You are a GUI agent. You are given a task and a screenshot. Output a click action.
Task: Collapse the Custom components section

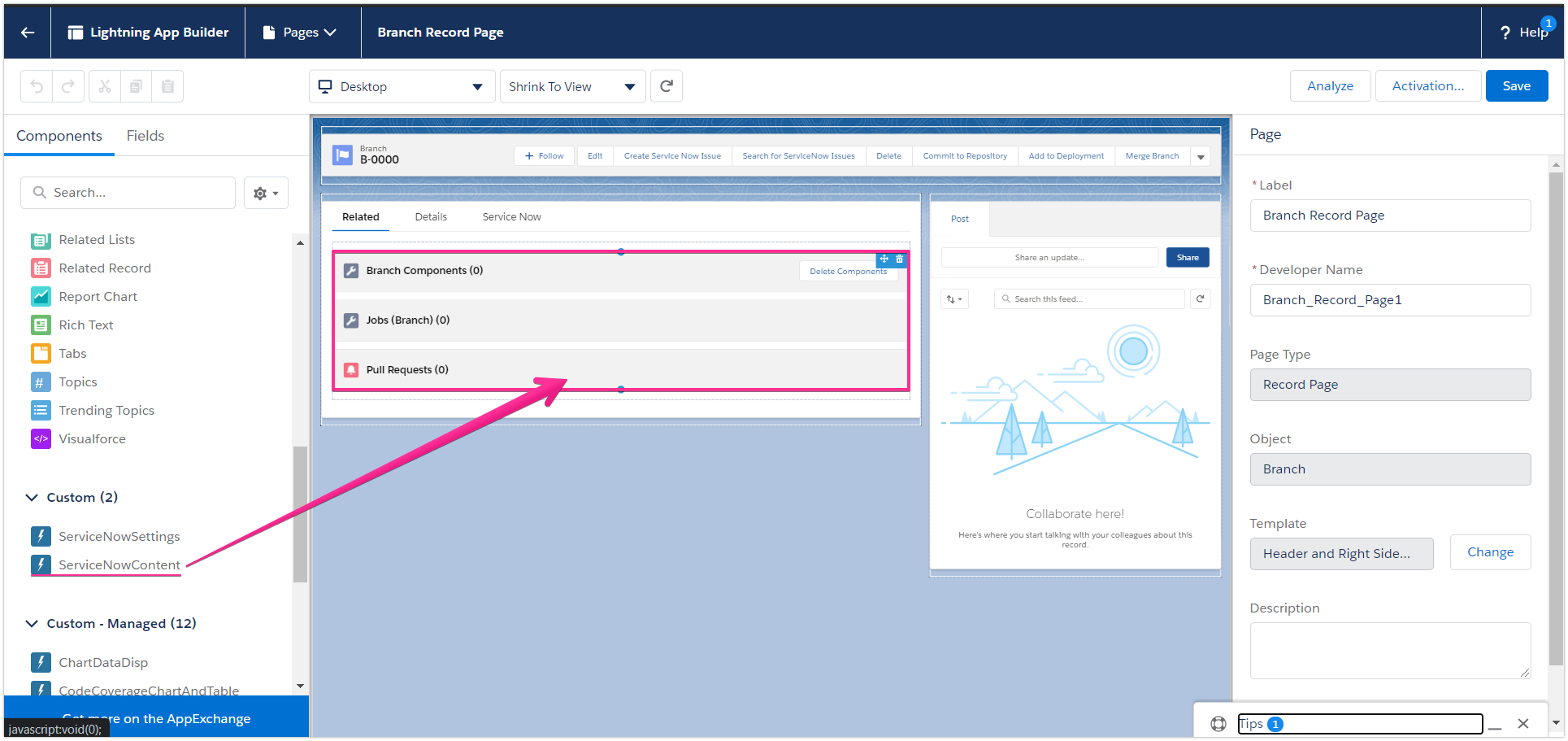[31, 497]
